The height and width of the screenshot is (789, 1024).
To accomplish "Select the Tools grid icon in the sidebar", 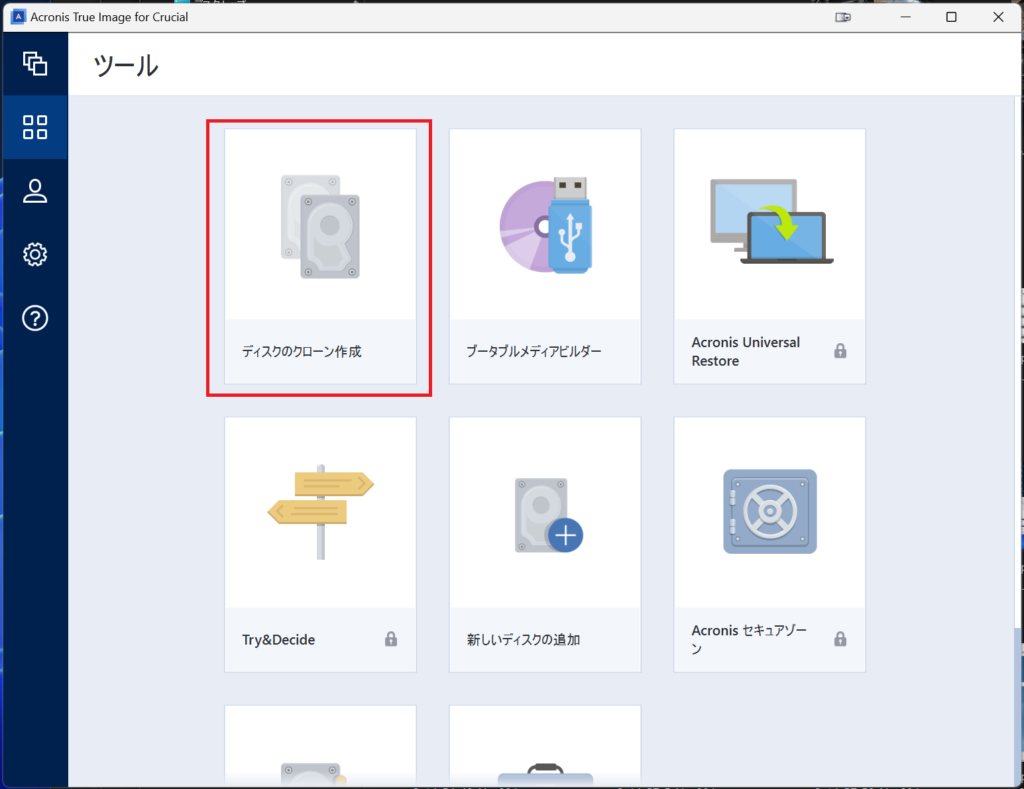I will tap(35, 127).
